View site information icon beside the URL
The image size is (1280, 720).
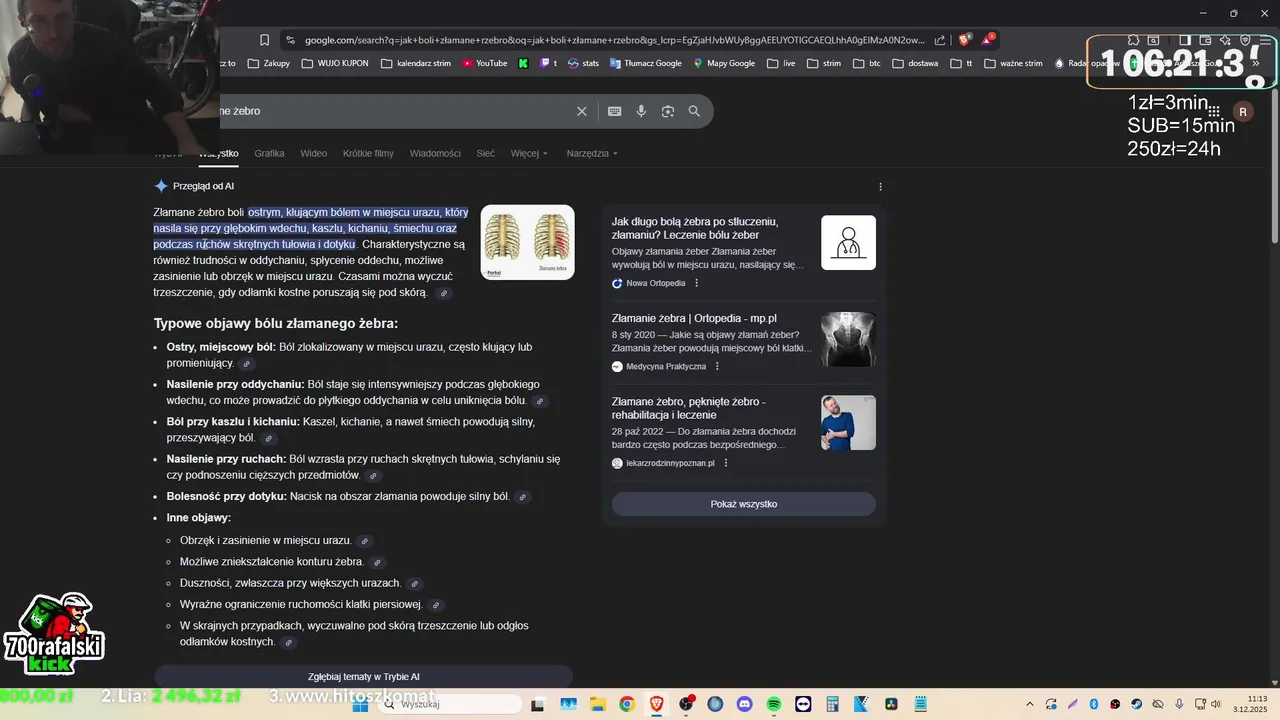coord(290,40)
